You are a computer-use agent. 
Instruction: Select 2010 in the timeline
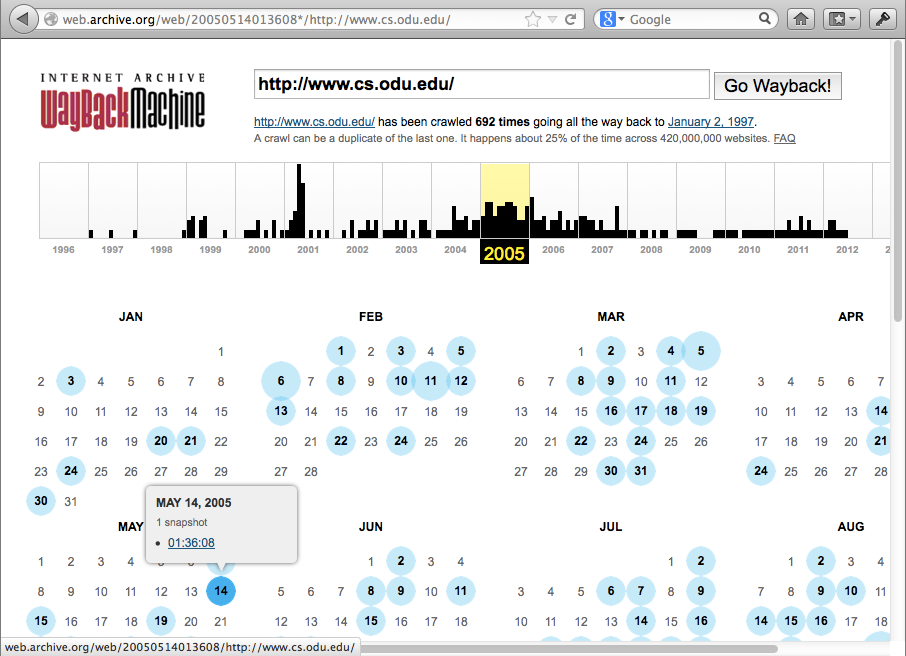[x=749, y=250]
